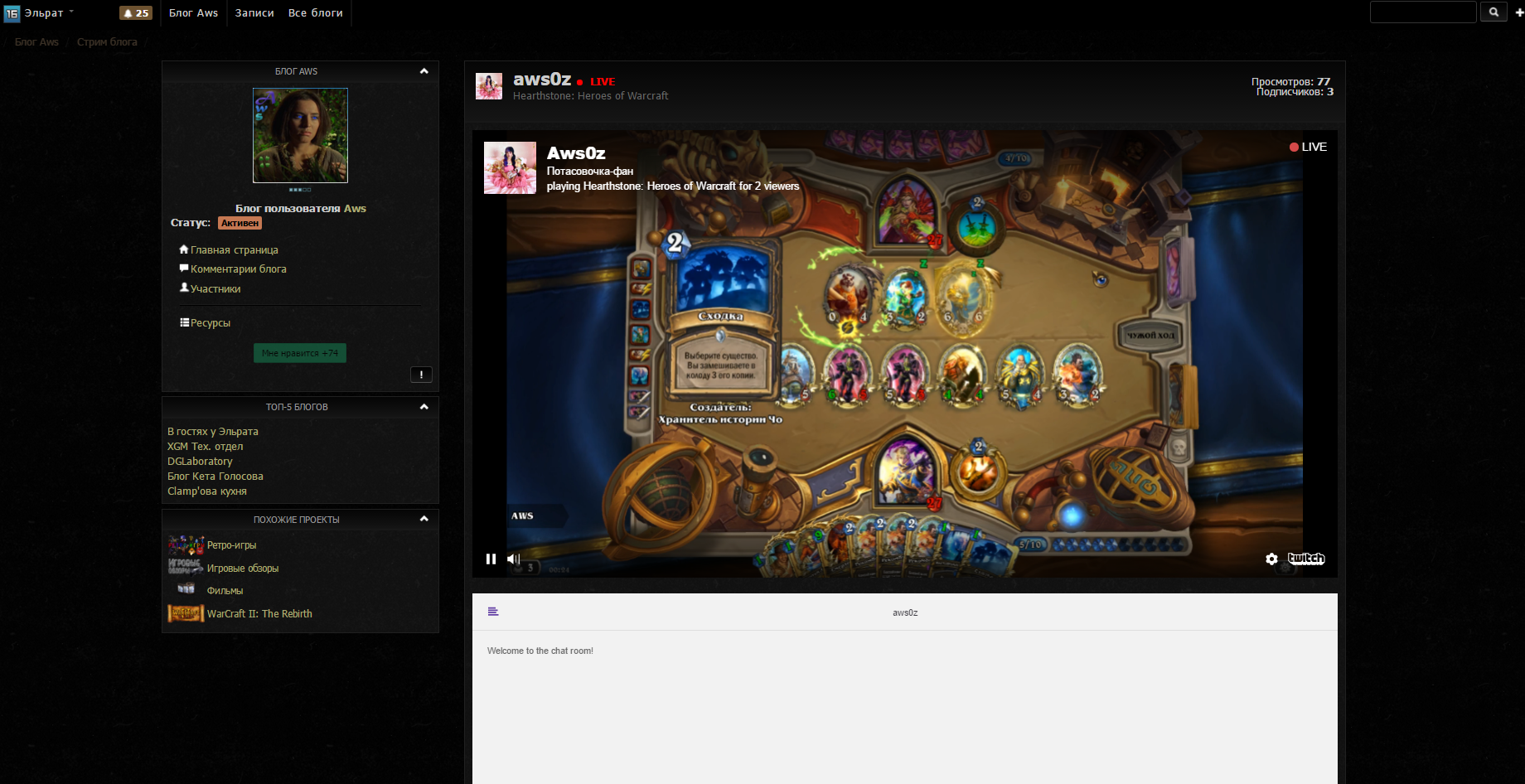Click the aws0z chat room title
1525x784 pixels.
tap(905, 613)
